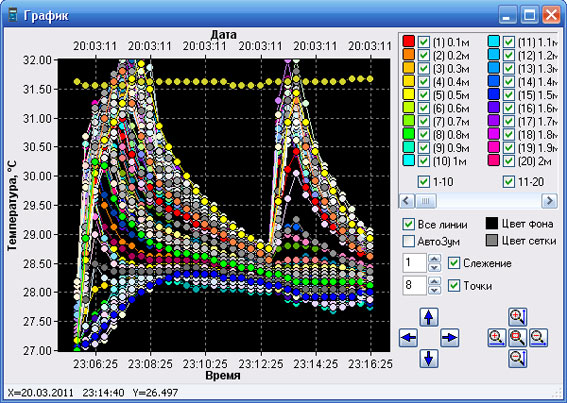567x403 pixels.
Task: Disable the Слежение checkbox
Action: pyautogui.click(x=453, y=263)
